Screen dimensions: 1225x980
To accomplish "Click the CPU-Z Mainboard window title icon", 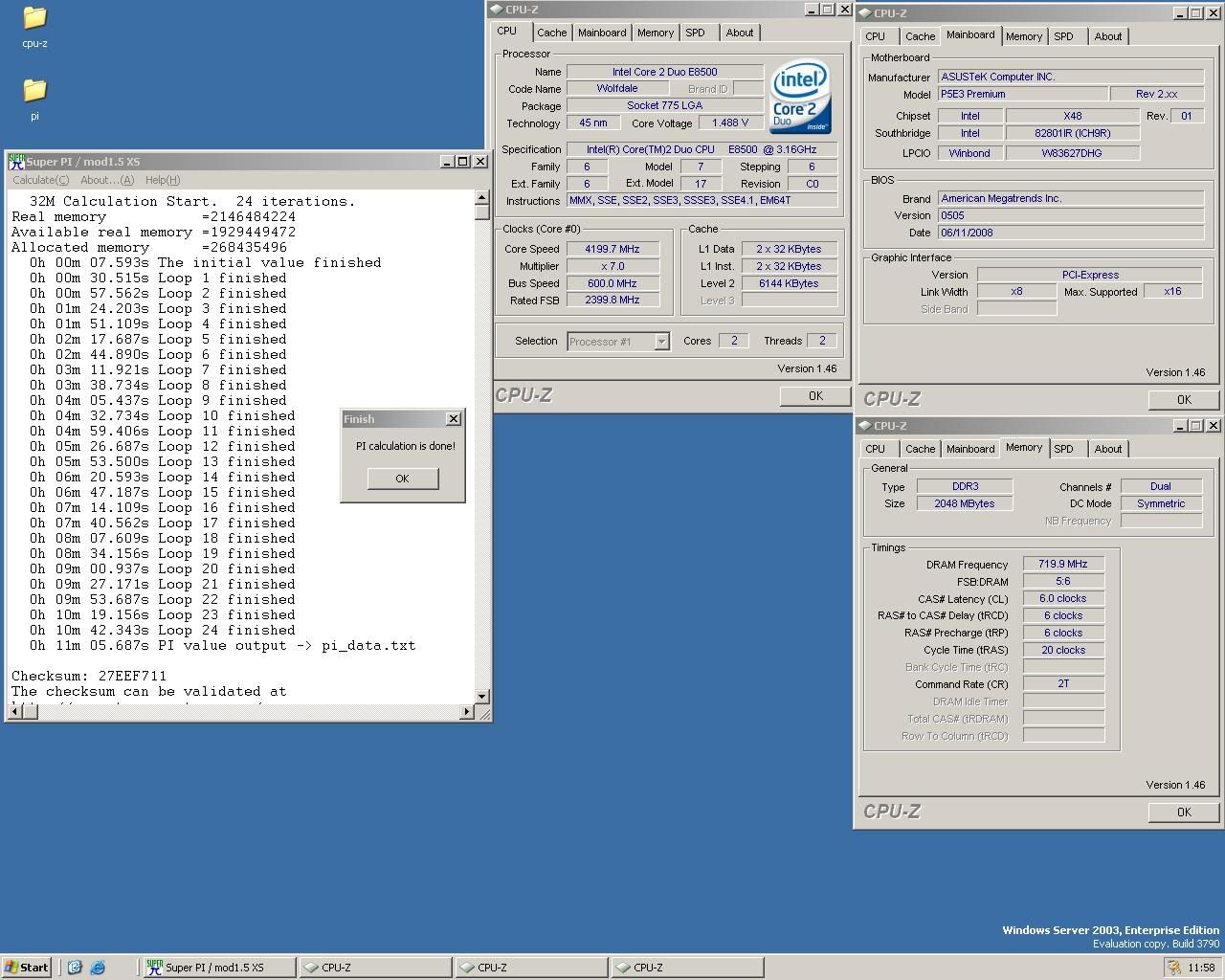I will pos(865,13).
